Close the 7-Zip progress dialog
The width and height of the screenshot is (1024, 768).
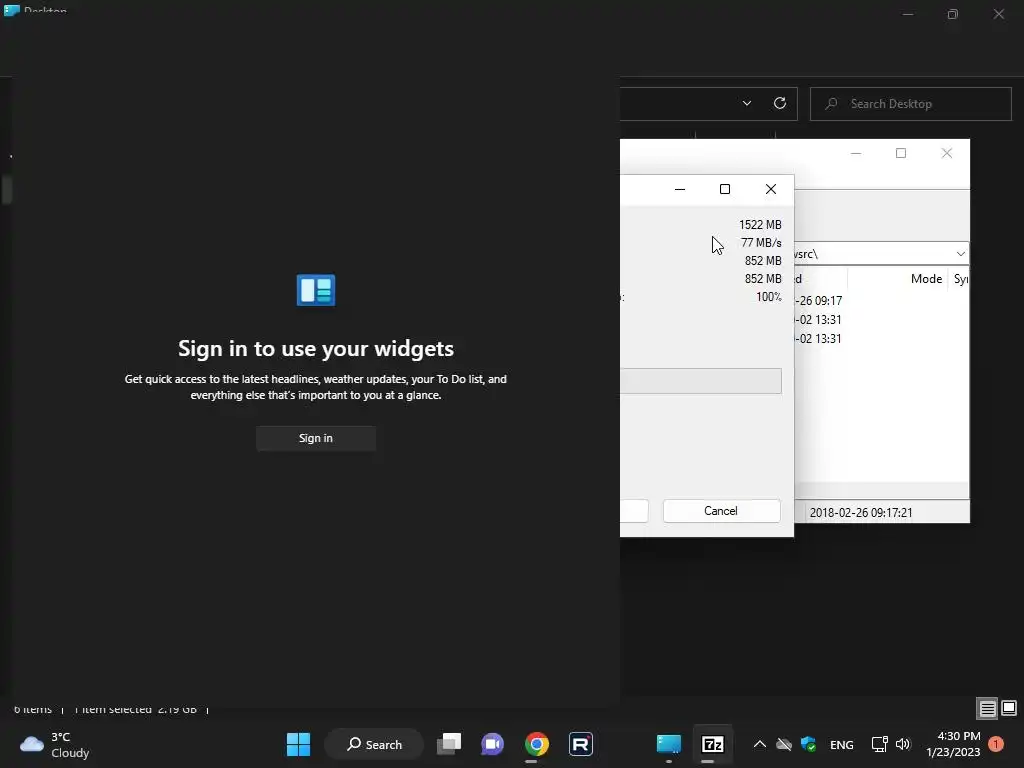(771, 189)
